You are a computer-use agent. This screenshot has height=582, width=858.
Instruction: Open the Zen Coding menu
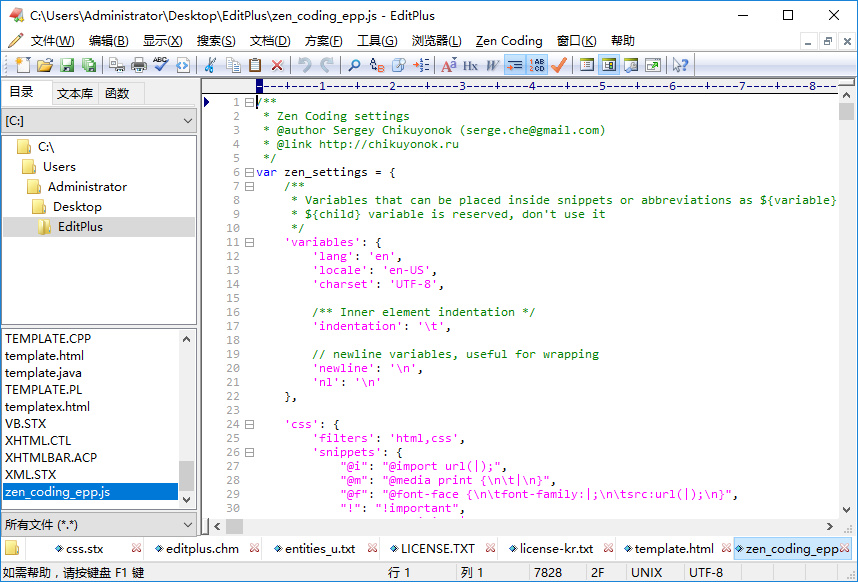[x=509, y=41]
